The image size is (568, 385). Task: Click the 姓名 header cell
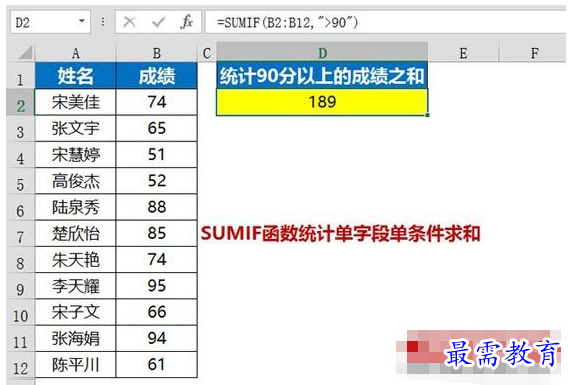click(75, 76)
